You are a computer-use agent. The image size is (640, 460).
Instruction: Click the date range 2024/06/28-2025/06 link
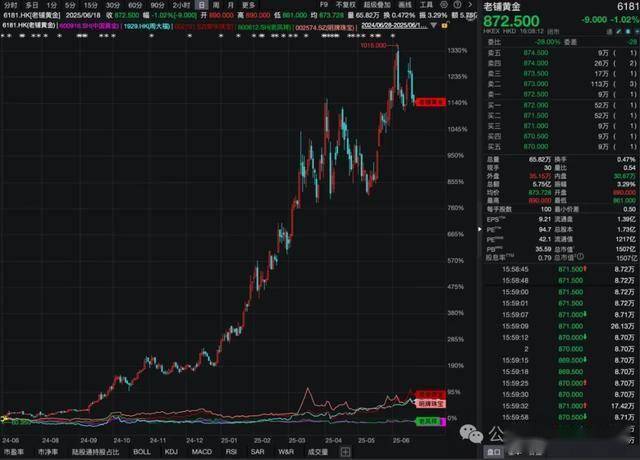394,26
